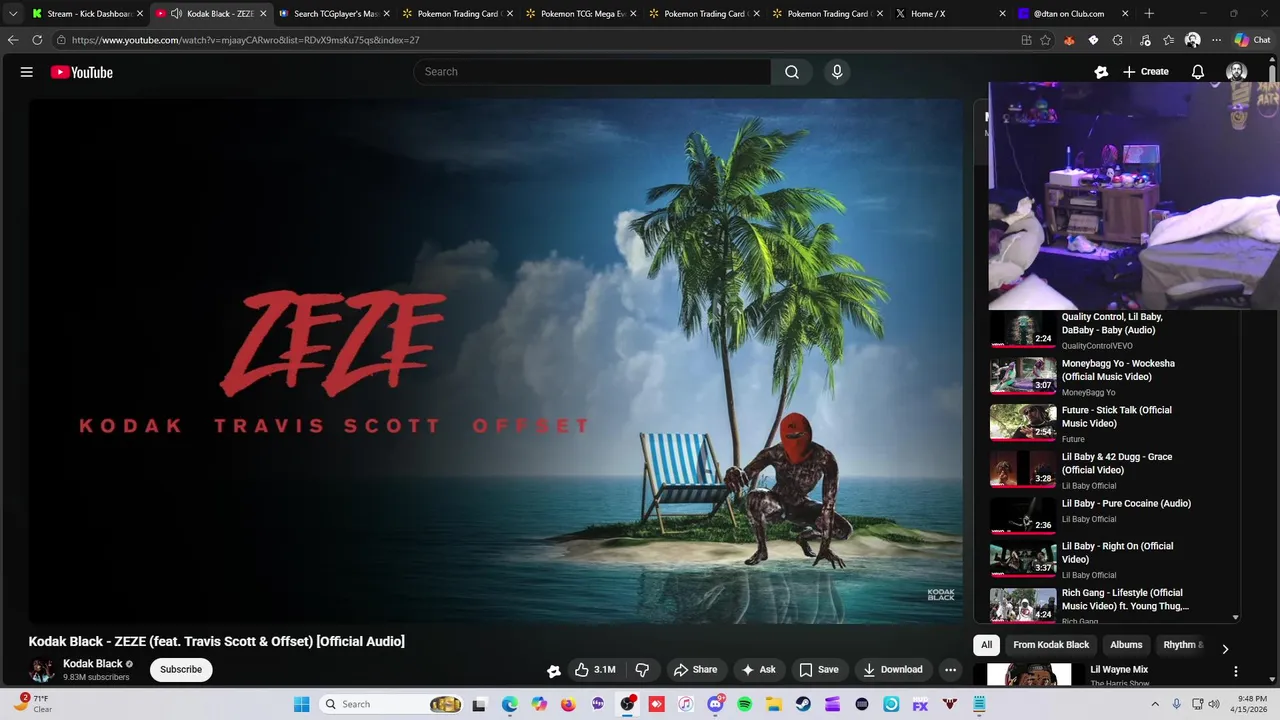Open the weather widget showing 71°F
Screen dimensions: 1280x720
pyautogui.click(x=35, y=704)
